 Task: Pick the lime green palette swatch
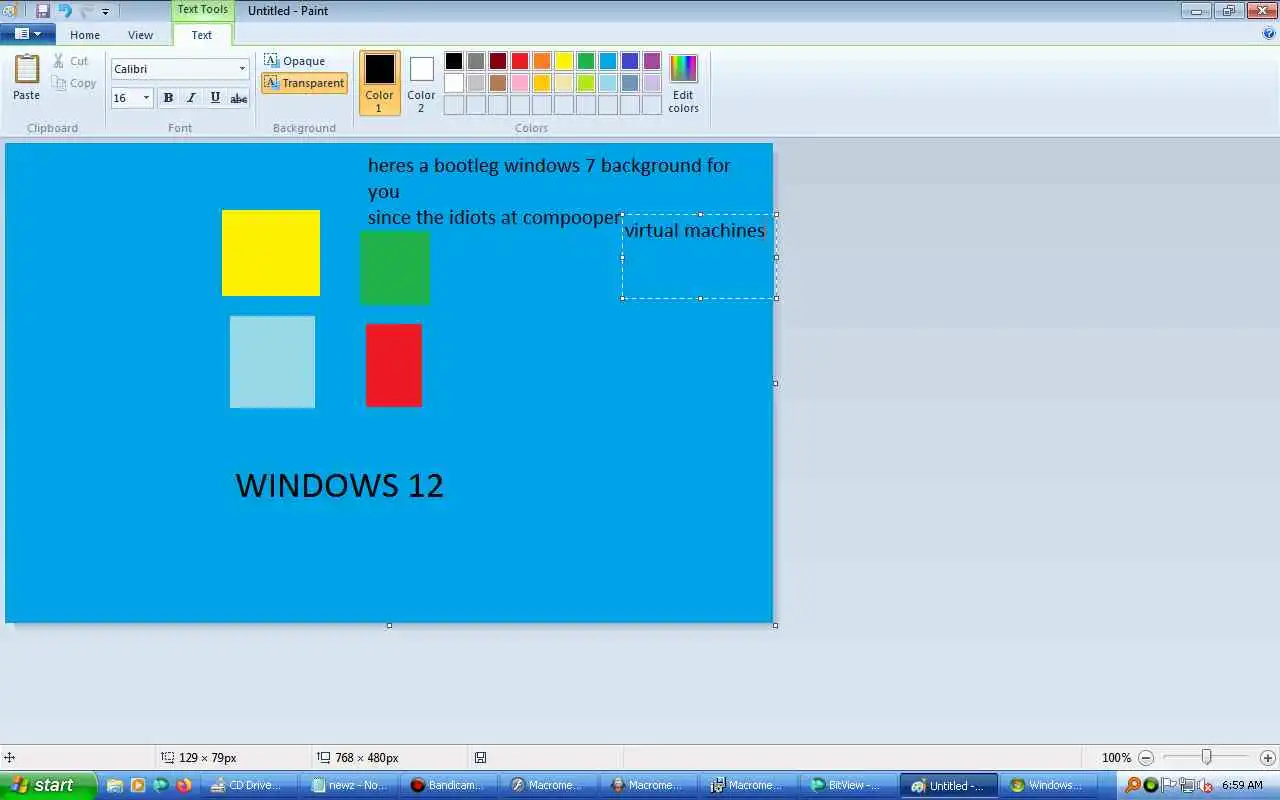pyautogui.click(x=586, y=83)
